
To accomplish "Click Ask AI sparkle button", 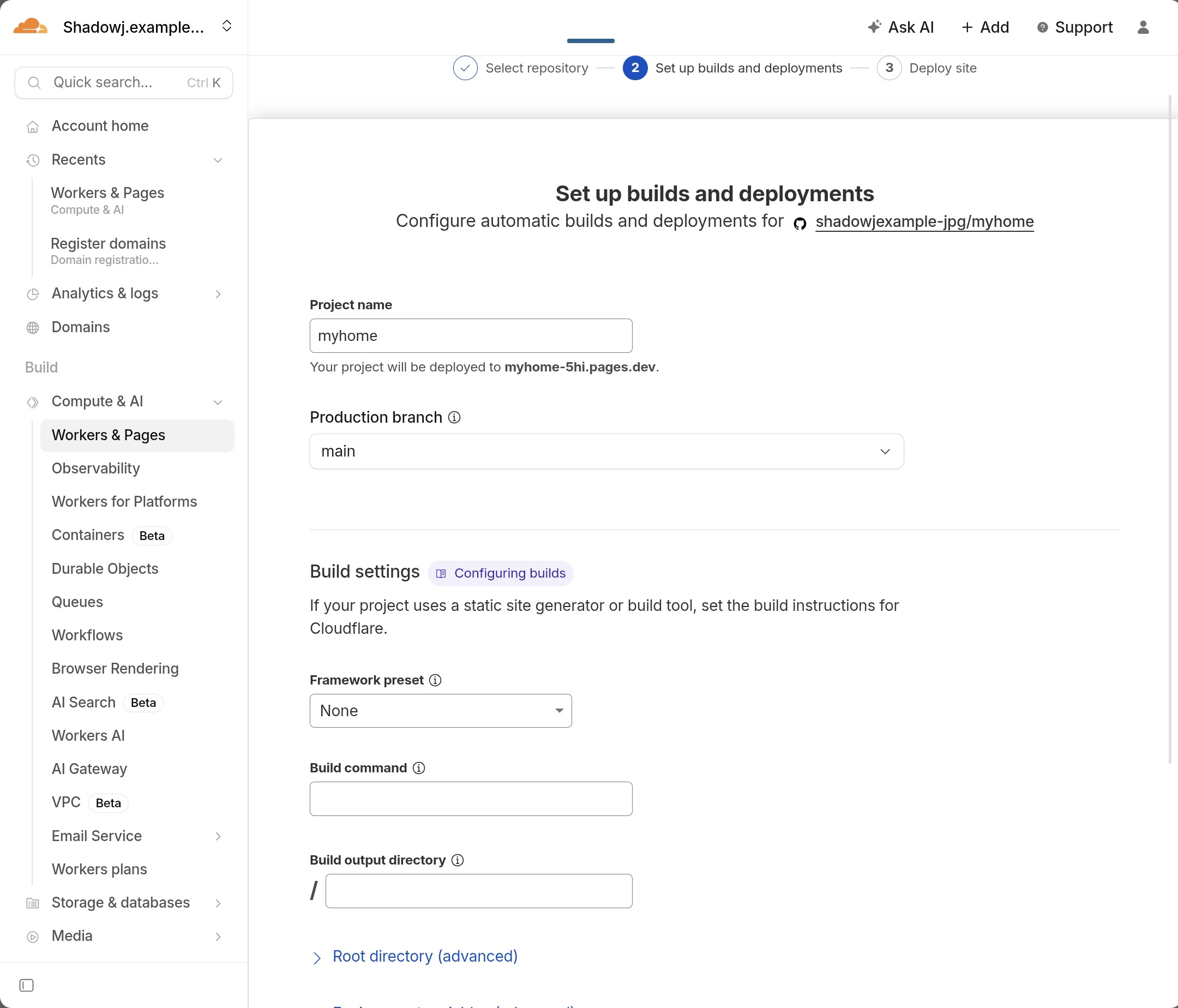I will [900, 27].
